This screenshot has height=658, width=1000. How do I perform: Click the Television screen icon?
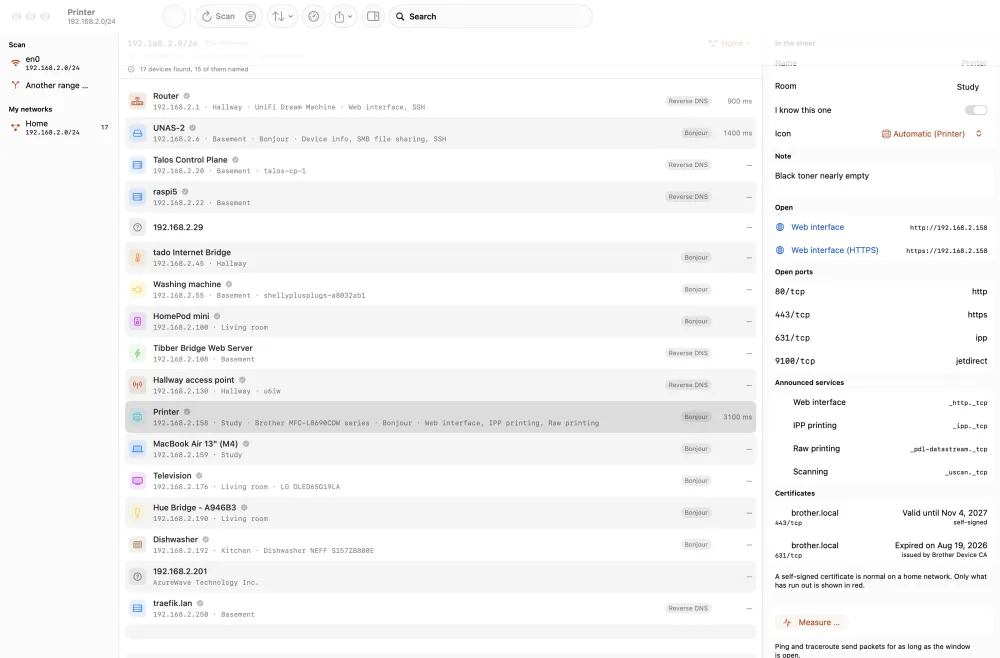point(137,480)
